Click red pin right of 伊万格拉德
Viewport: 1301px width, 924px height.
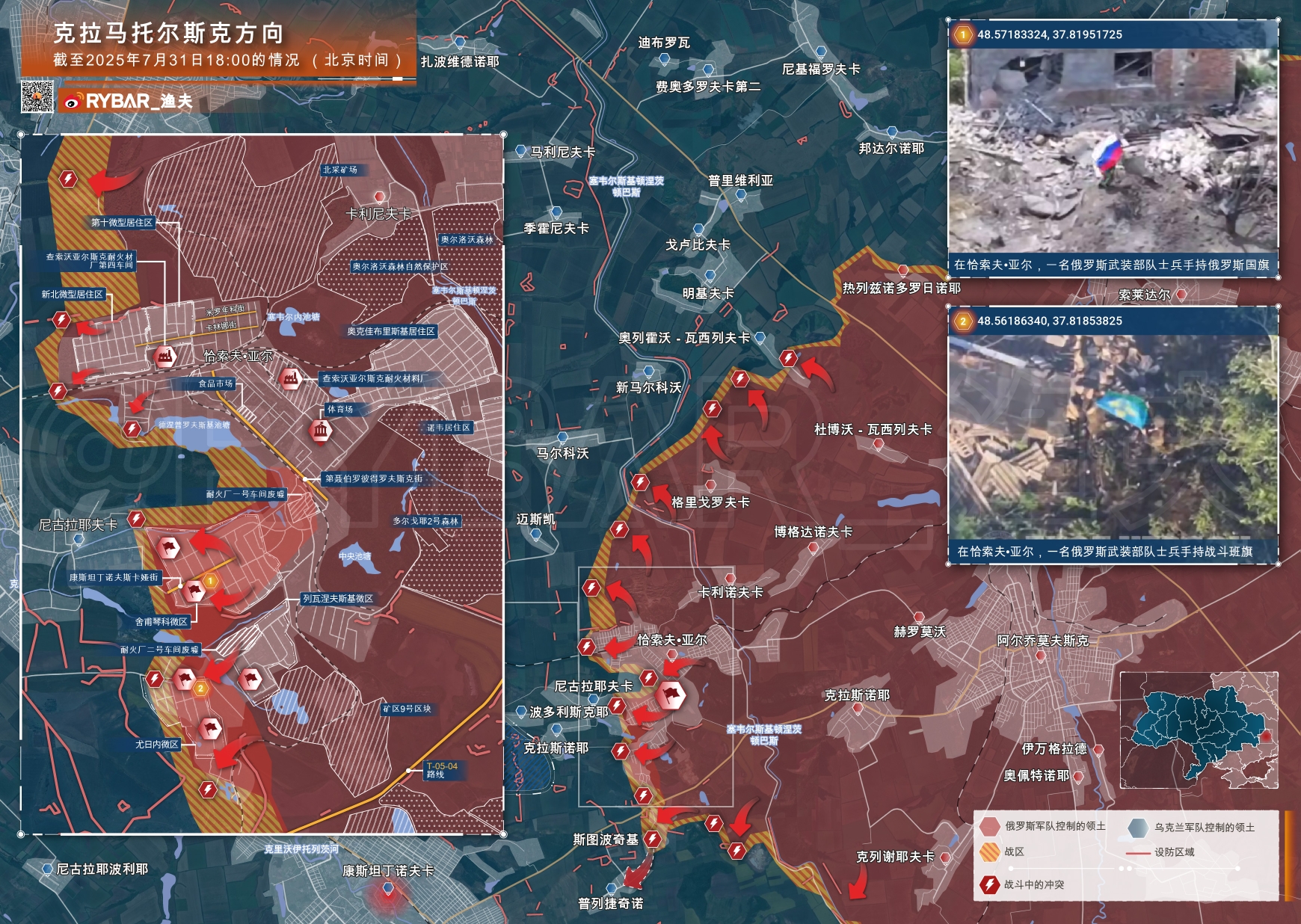tap(1098, 749)
